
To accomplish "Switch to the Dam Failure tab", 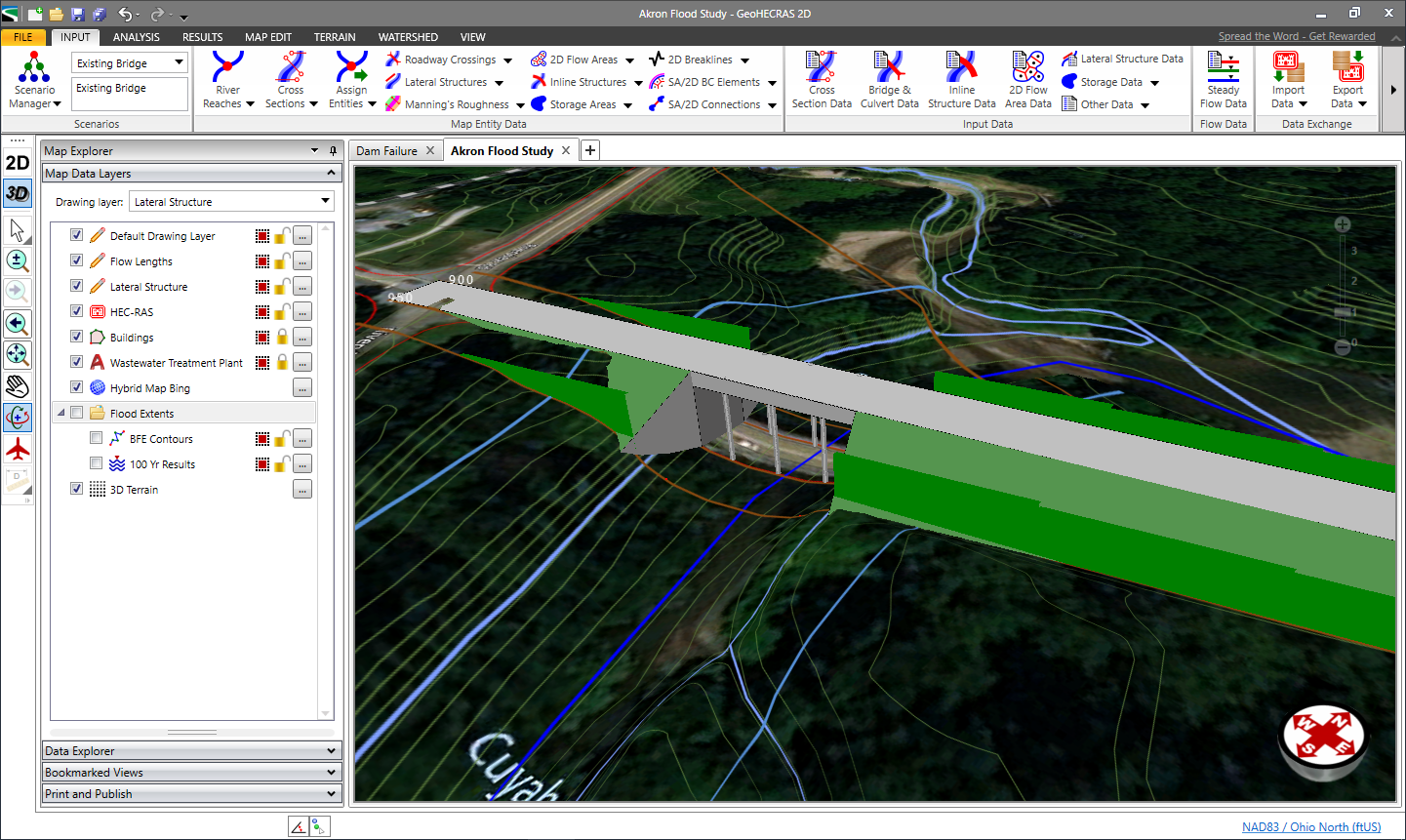I will pyautogui.click(x=388, y=150).
